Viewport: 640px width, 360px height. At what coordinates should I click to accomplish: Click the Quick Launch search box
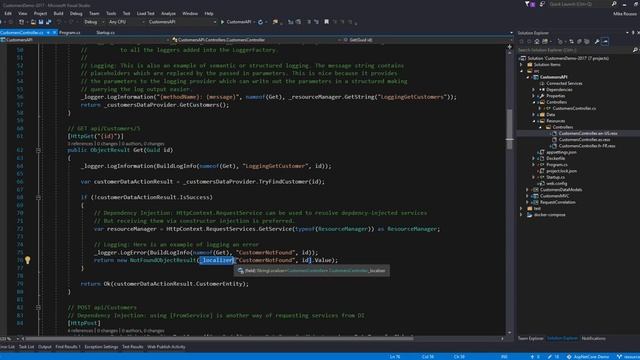click(579, 4)
